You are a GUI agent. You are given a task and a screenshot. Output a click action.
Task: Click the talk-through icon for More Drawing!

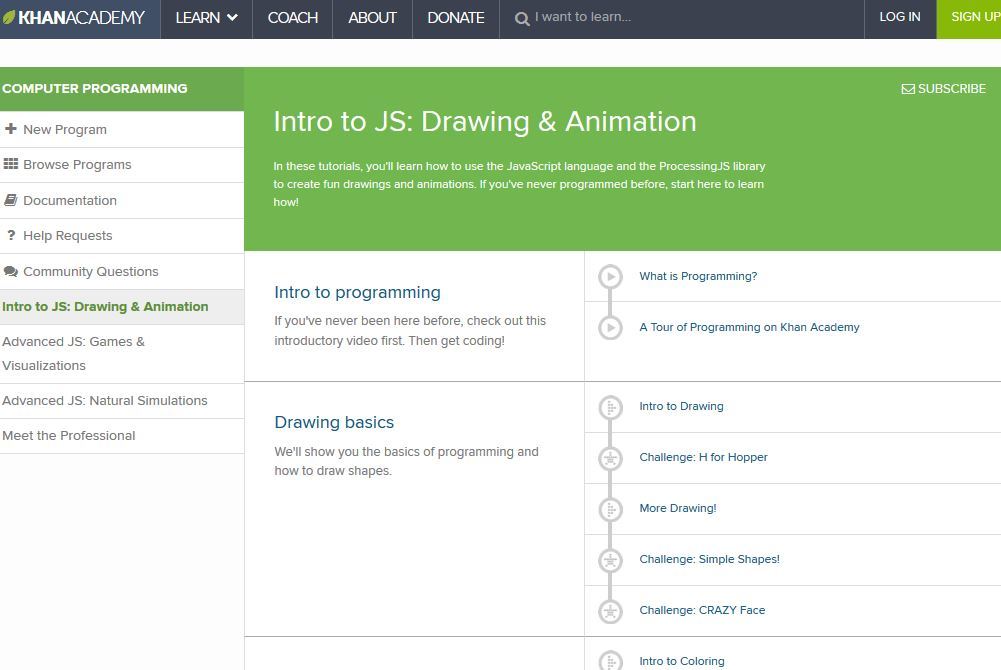pos(610,509)
